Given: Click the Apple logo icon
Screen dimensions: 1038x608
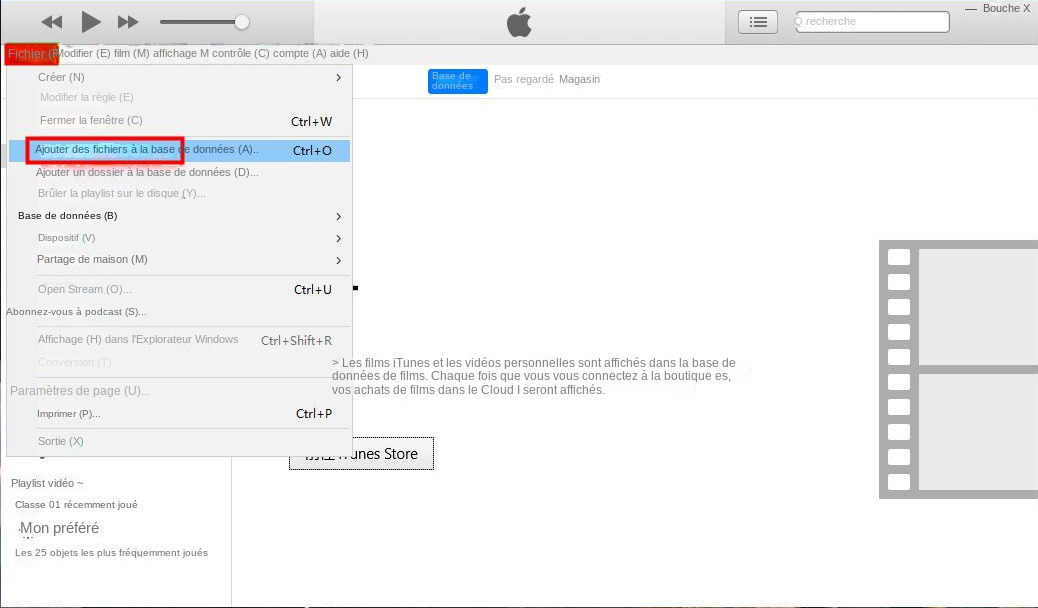Looking at the screenshot, I should (x=519, y=22).
